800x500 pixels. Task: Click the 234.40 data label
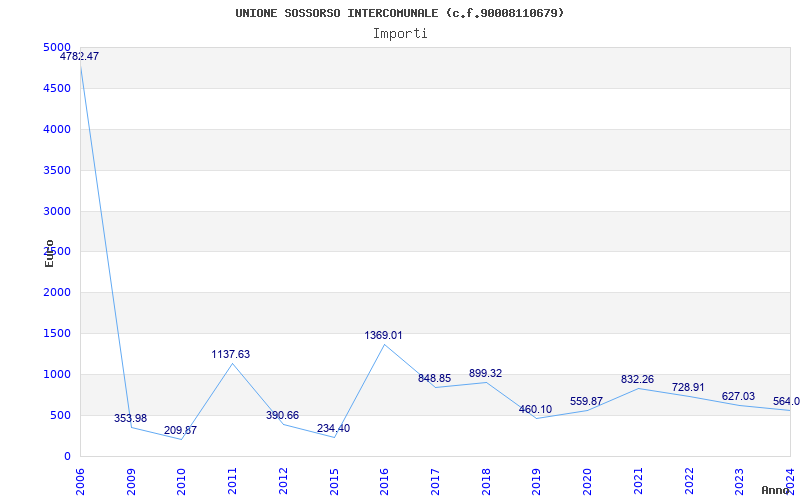point(333,429)
